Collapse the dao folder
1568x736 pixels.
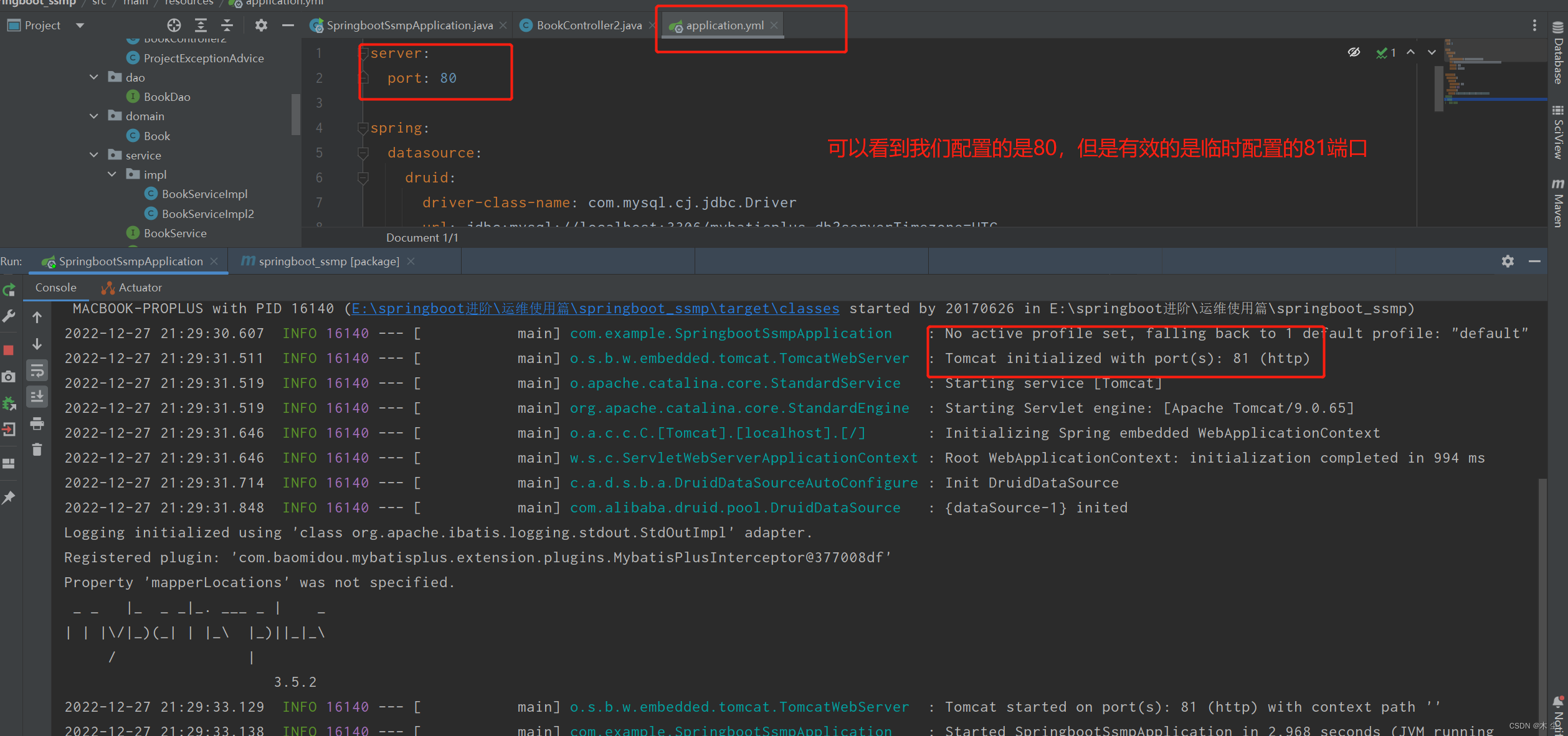pyautogui.click(x=94, y=77)
